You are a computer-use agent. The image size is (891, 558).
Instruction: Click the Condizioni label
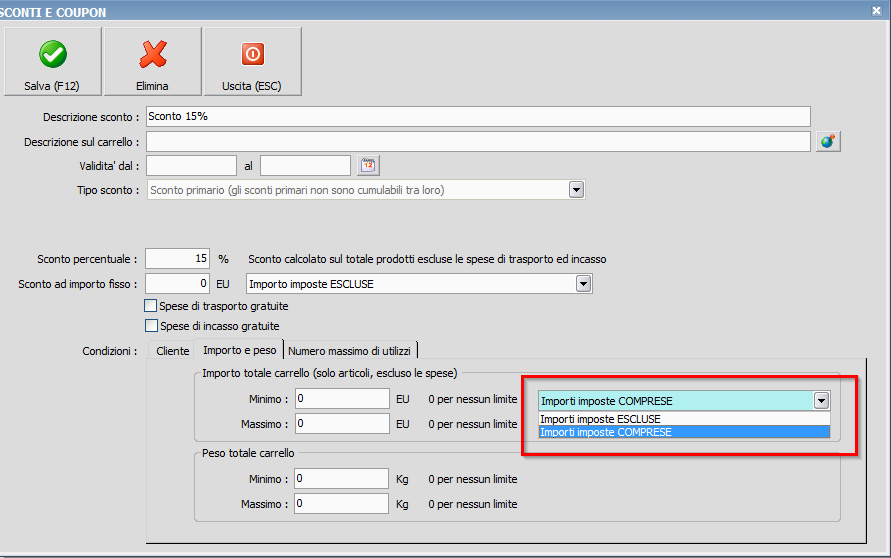coord(109,351)
